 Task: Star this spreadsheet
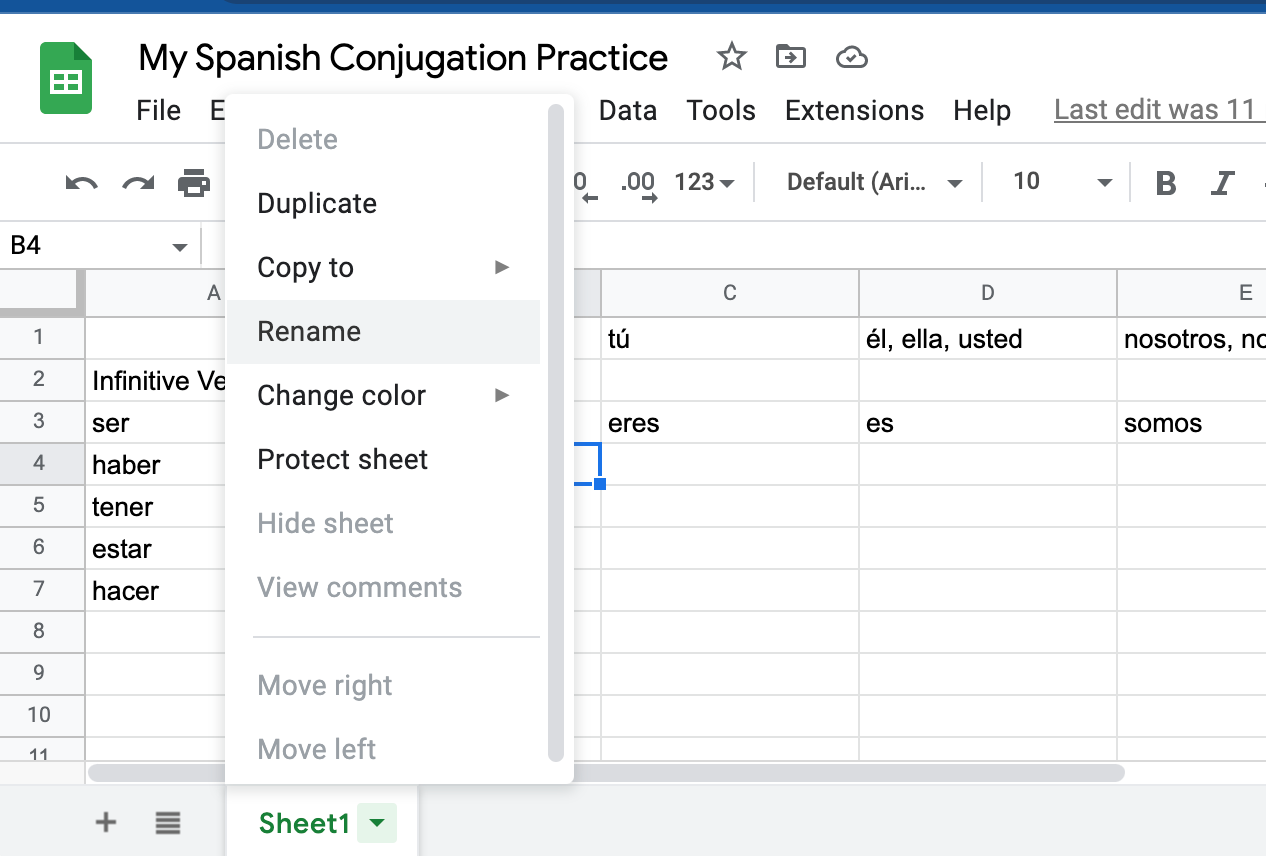731,57
